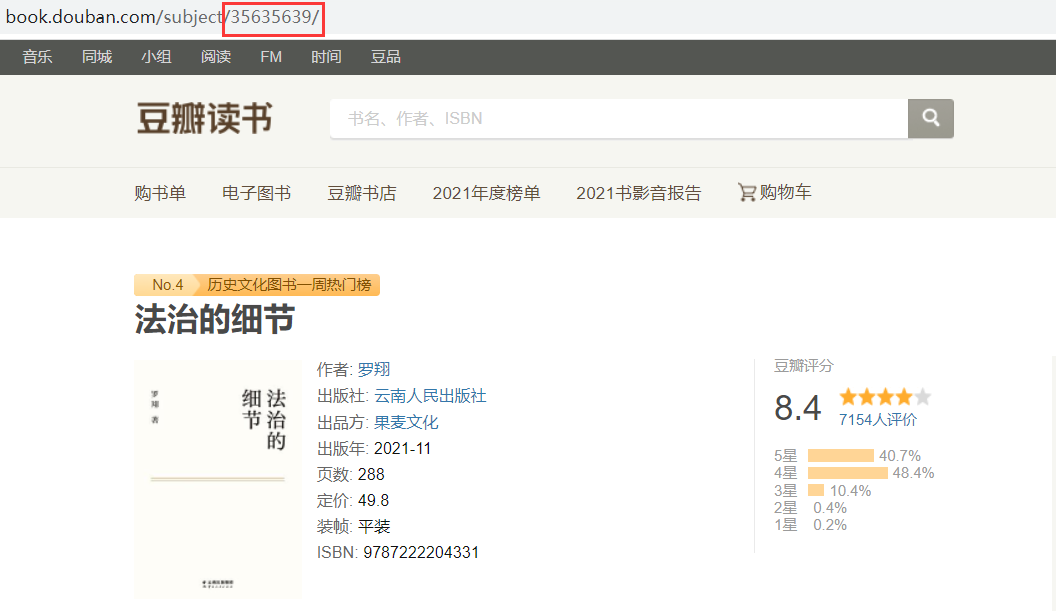Open the 阅读 nav item
Screen dimensions: 1056x611
216,57
